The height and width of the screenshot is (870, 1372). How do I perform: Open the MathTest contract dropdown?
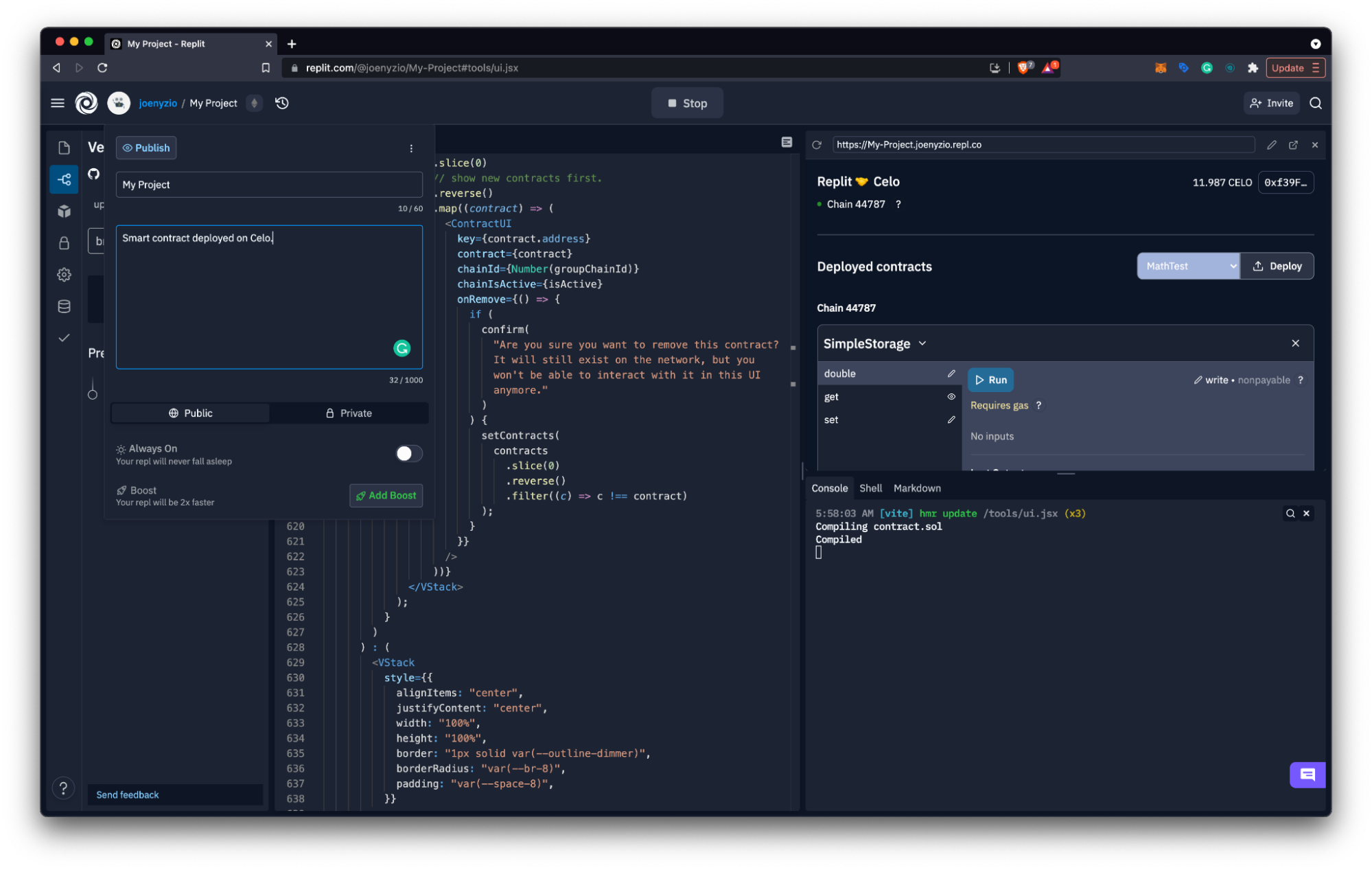click(x=1188, y=266)
